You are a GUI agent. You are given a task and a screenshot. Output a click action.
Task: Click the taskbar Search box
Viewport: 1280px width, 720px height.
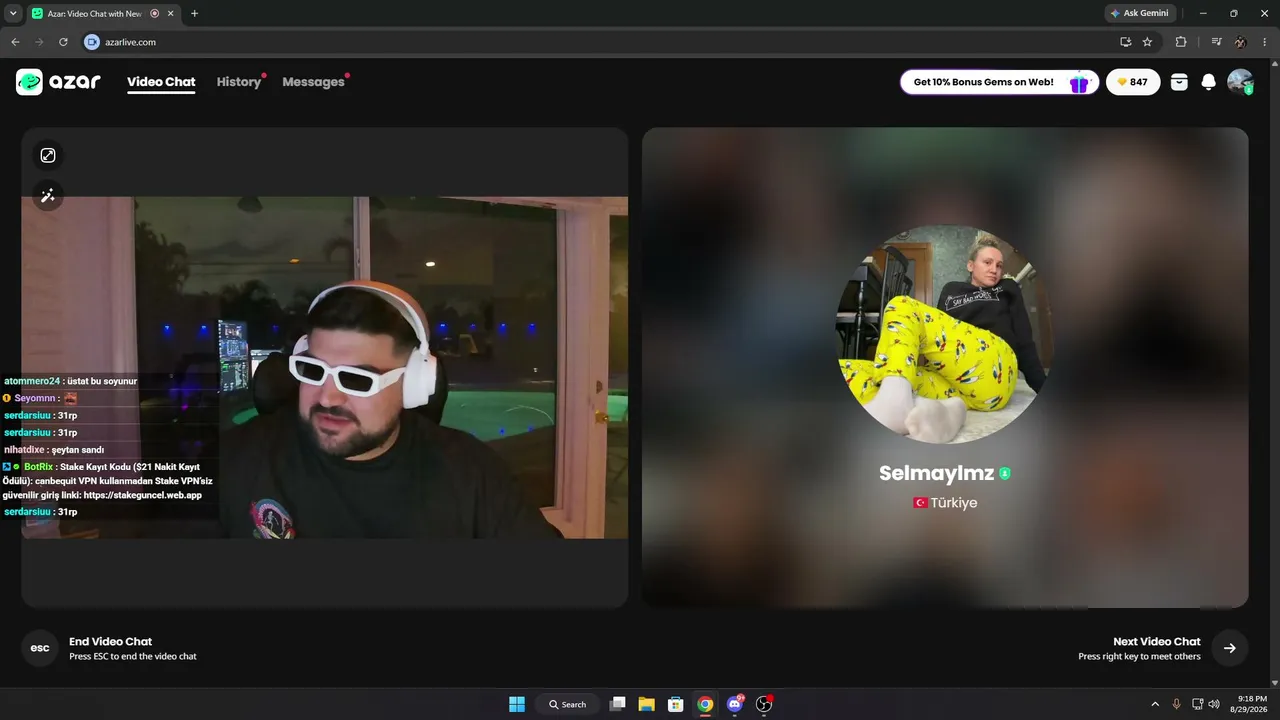568,704
